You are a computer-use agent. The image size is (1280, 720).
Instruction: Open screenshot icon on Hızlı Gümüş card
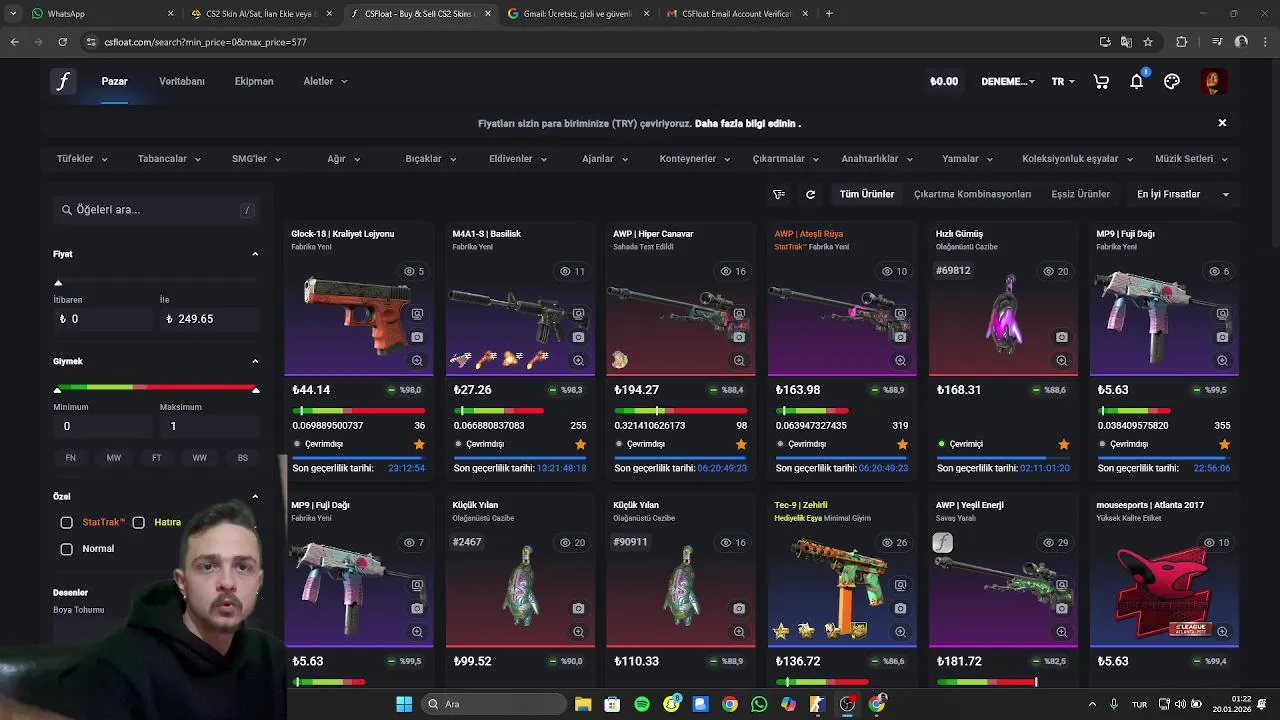point(1061,337)
